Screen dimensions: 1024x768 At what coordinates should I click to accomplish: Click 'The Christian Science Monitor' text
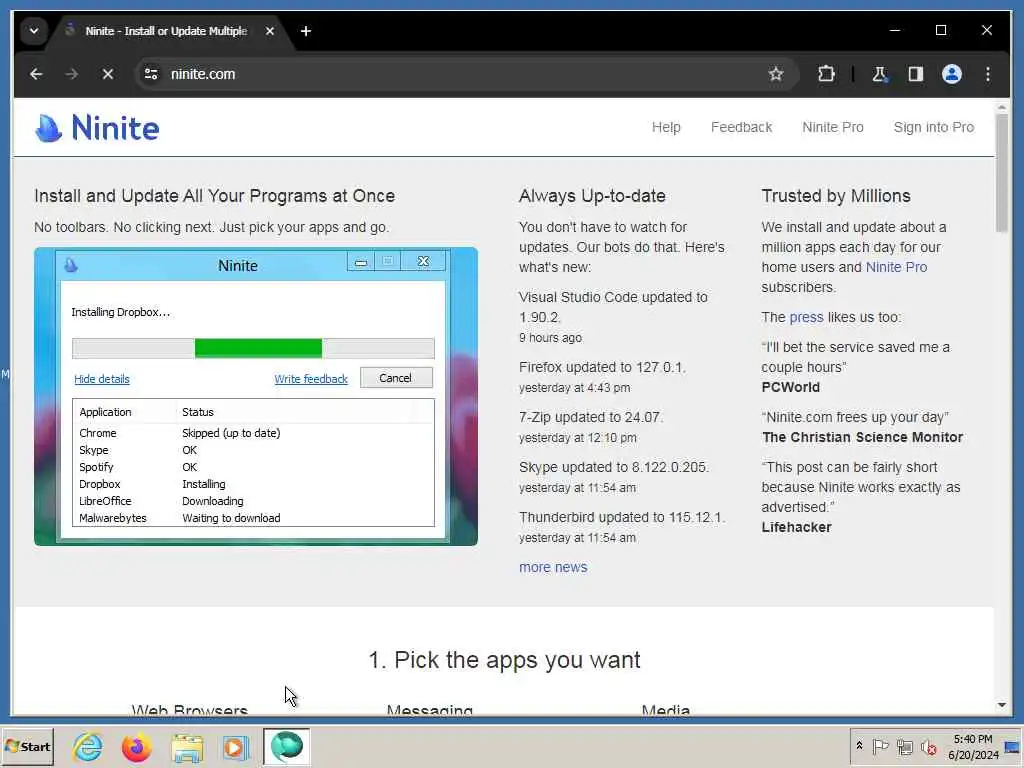[x=862, y=438]
